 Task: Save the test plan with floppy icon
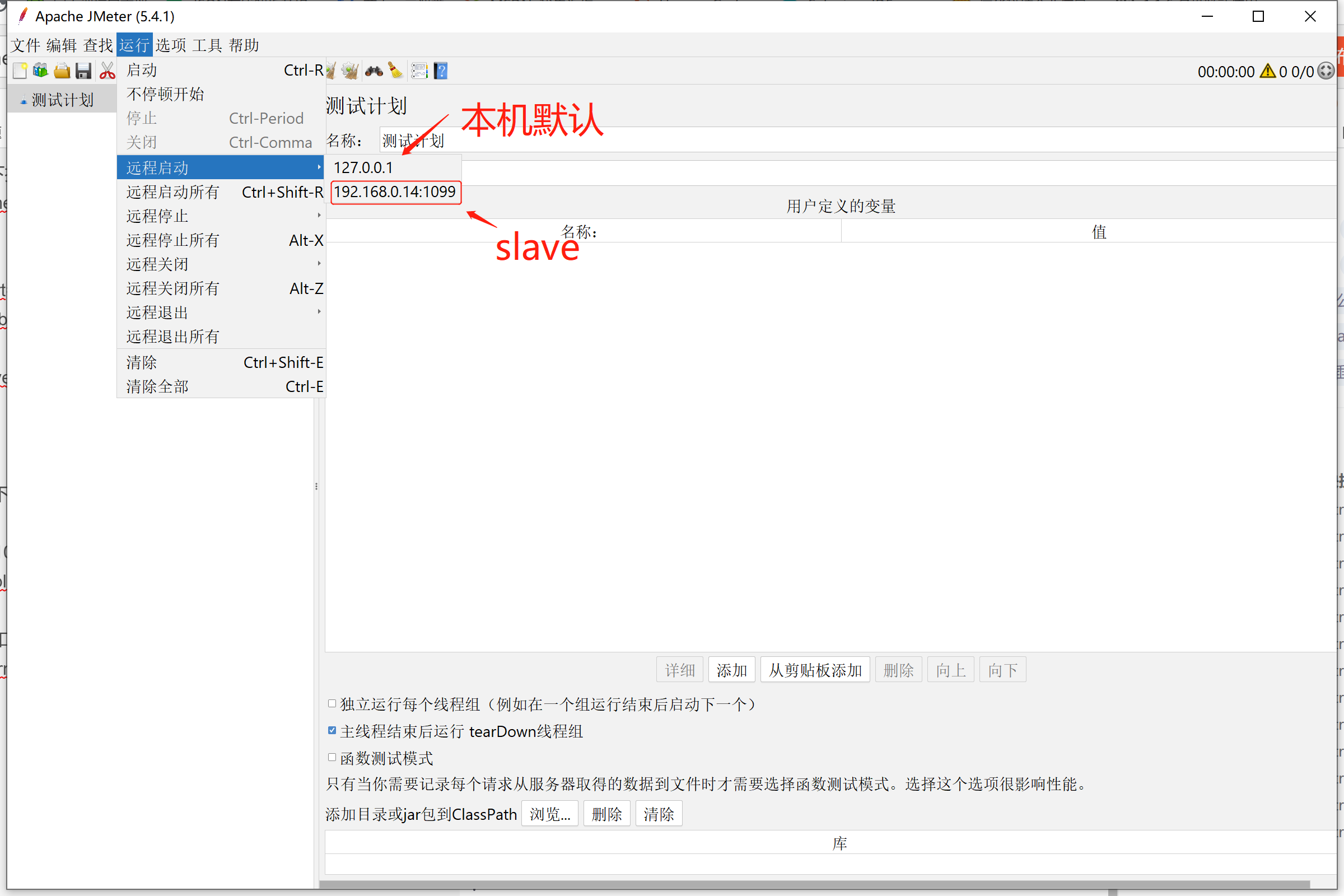click(x=83, y=71)
